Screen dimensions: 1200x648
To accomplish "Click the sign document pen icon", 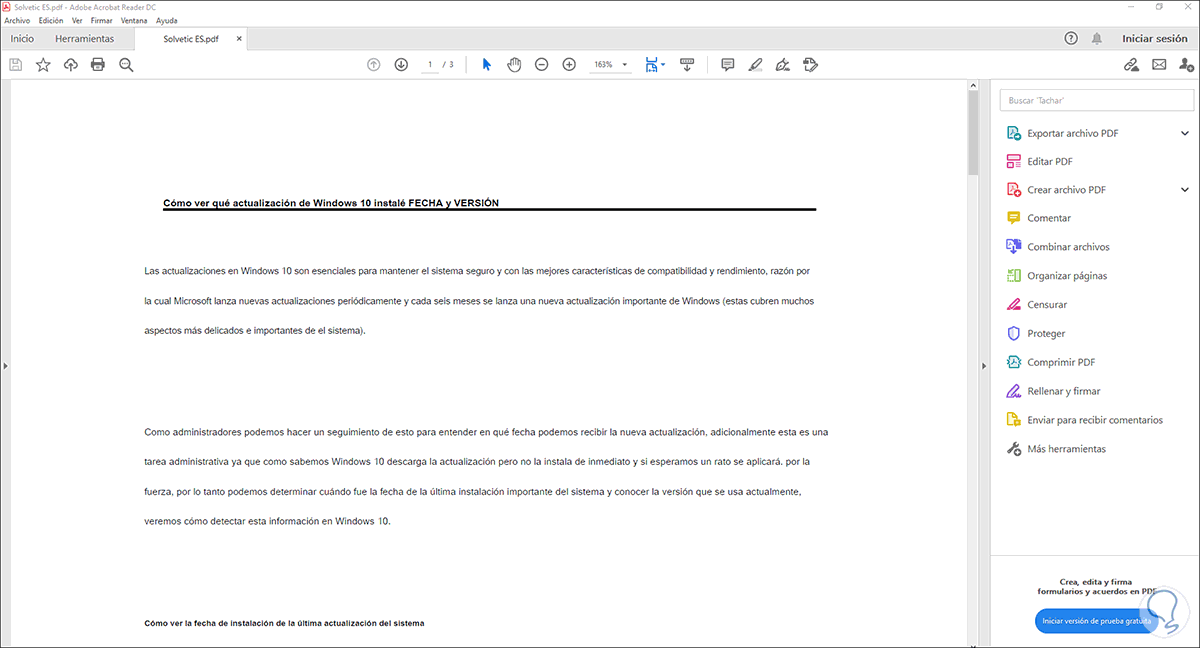I will (x=783, y=65).
